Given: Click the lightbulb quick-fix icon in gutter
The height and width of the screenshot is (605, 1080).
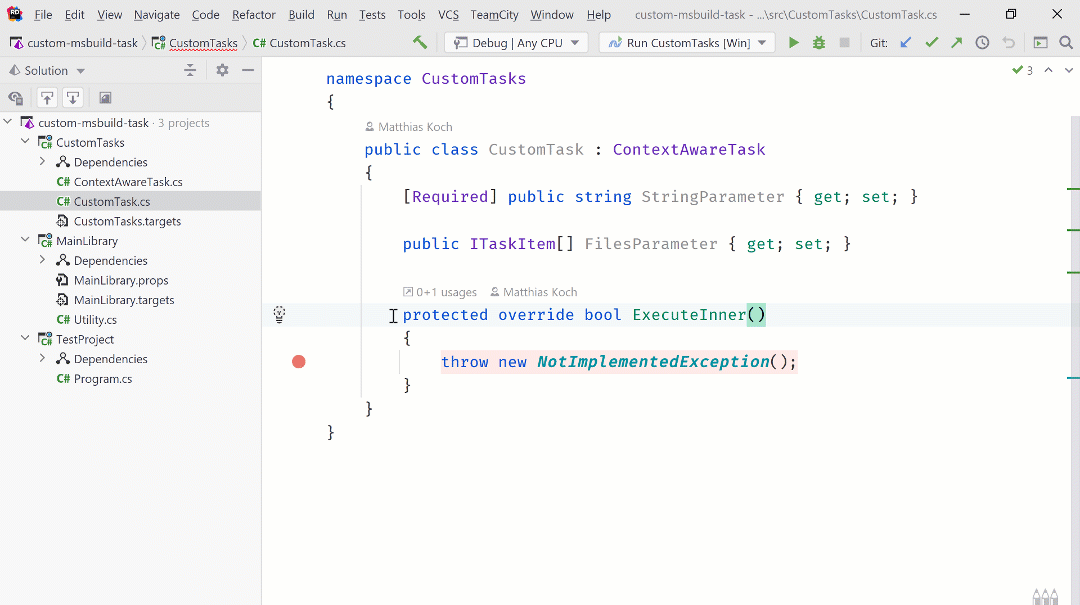Looking at the screenshot, I should tap(280, 315).
